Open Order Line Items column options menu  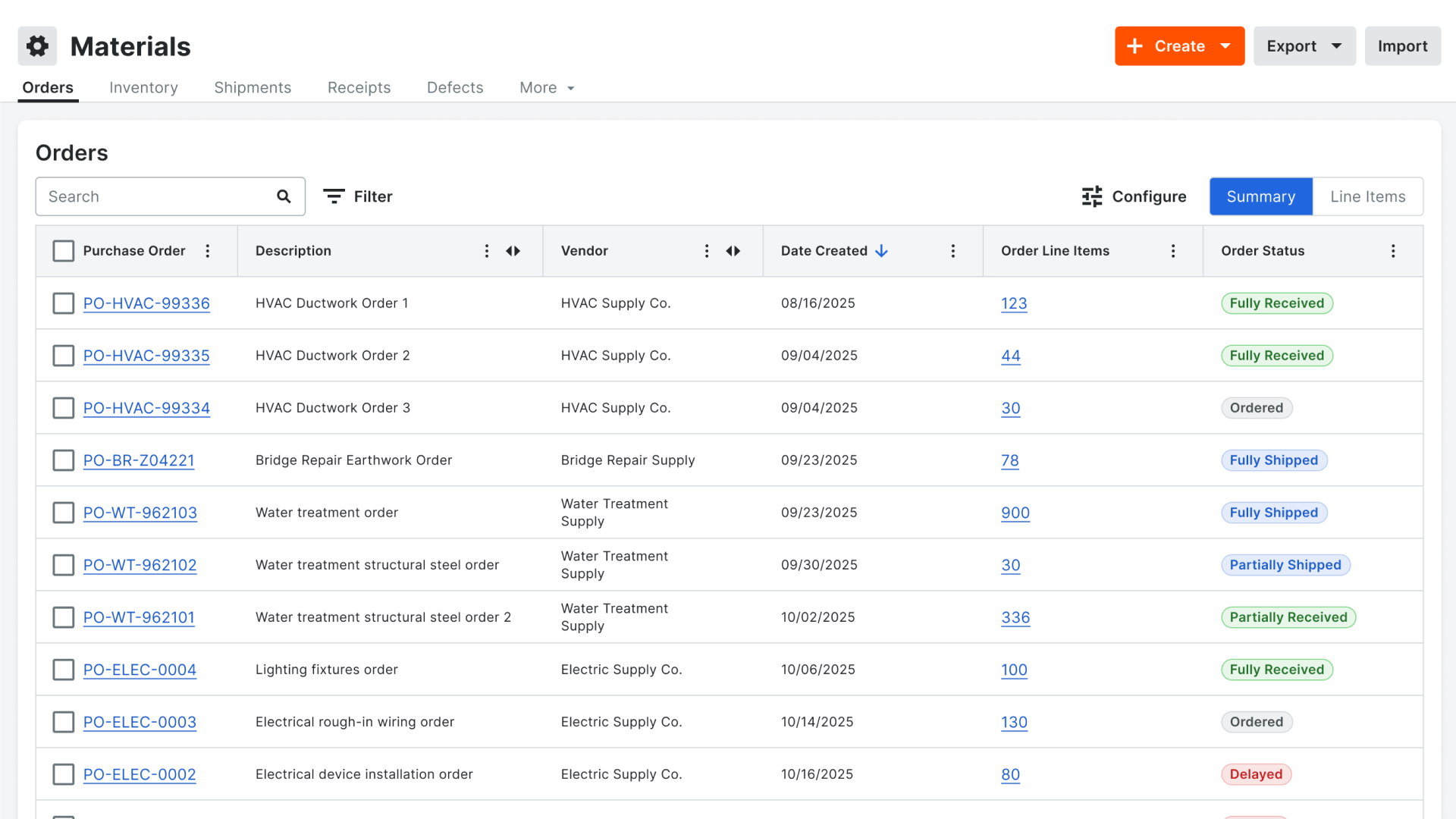pyautogui.click(x=1173, y=251)
